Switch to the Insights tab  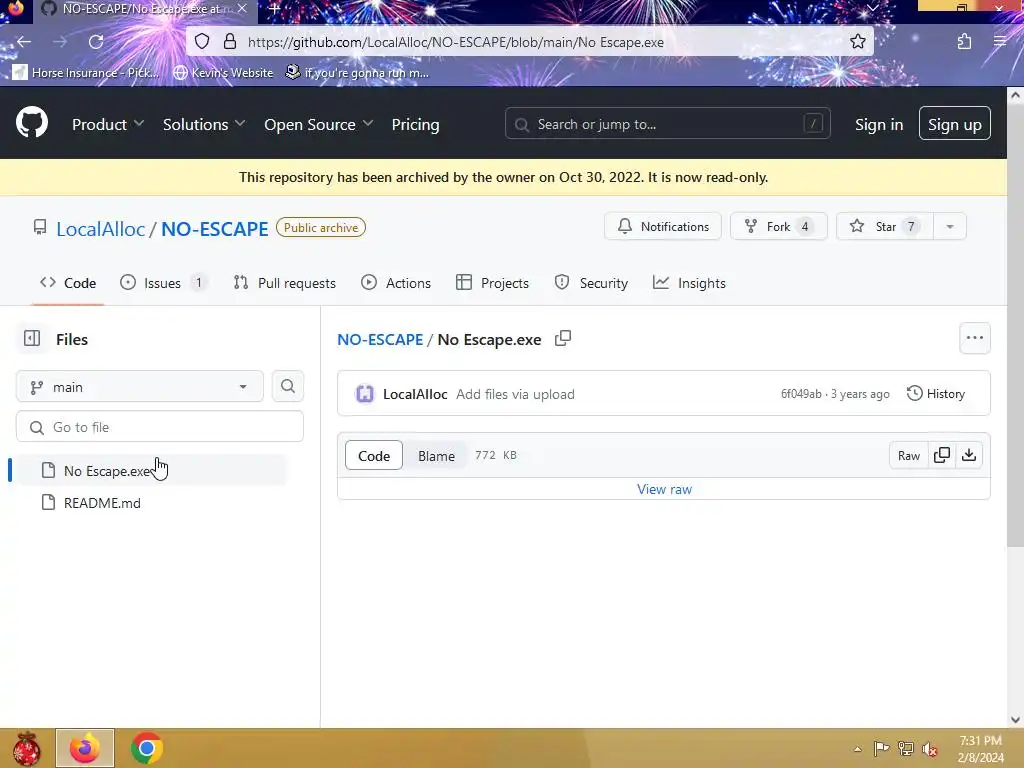point(690,283)
